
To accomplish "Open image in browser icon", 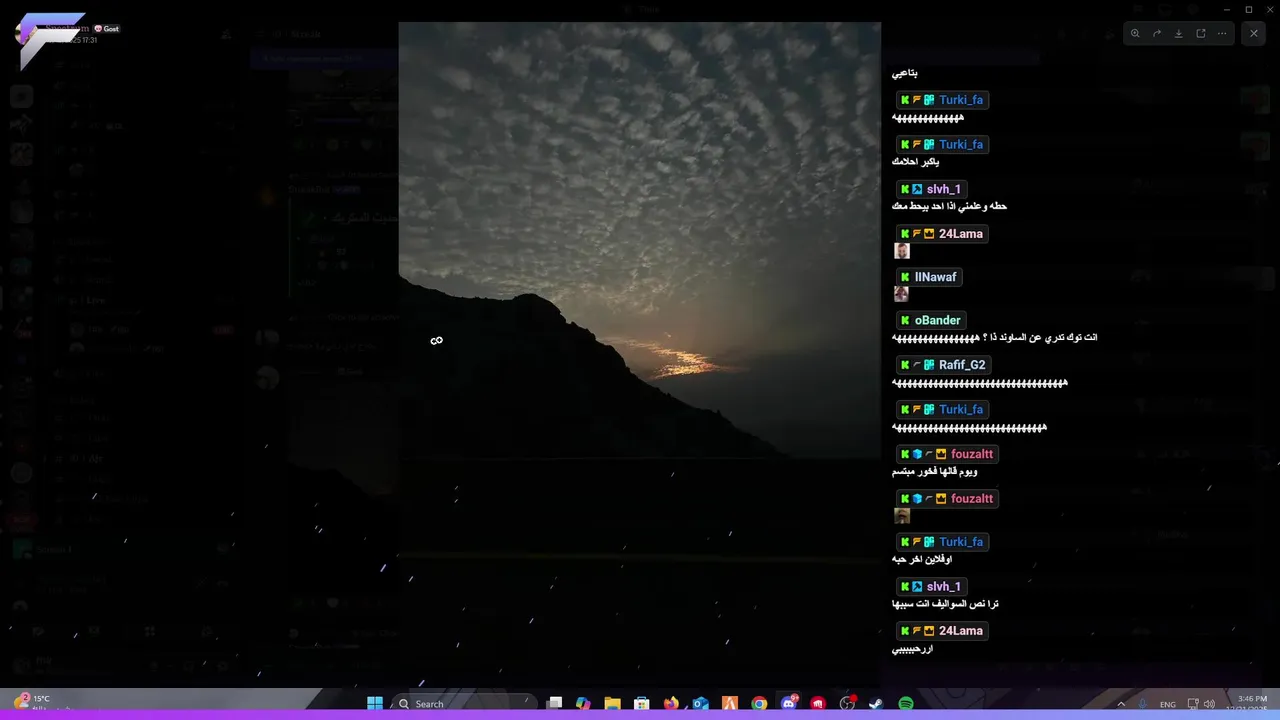I will tap(1201, 33).
